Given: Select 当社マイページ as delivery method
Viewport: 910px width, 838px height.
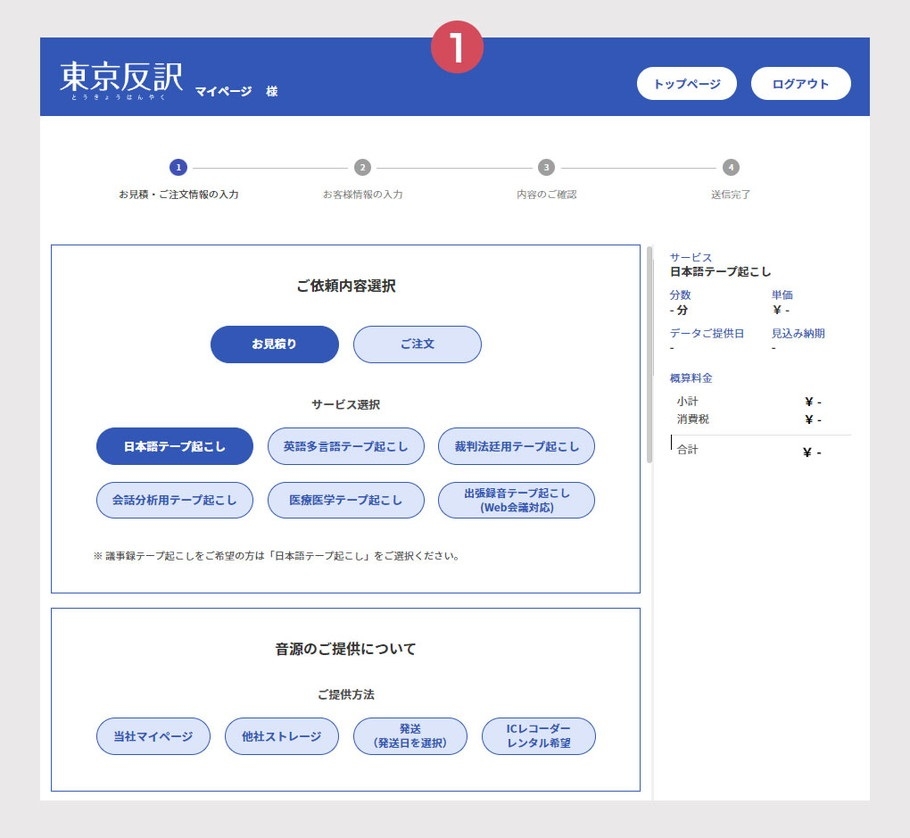Looking at the screenshot, I should pos(153,736).
